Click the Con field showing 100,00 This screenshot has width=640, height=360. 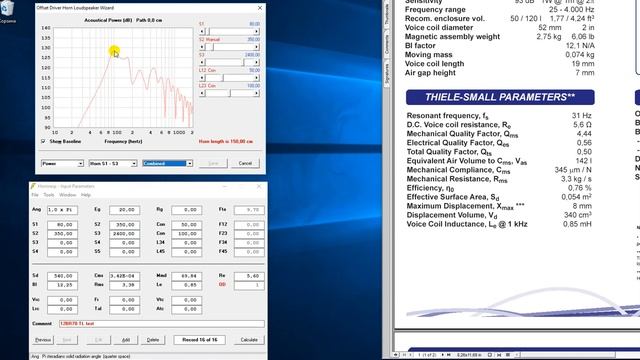pos(187,233)
